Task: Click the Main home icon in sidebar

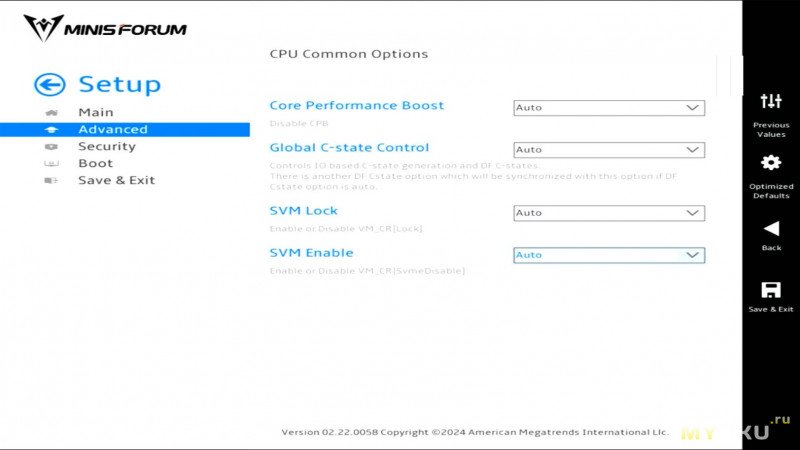Action: 52,113
